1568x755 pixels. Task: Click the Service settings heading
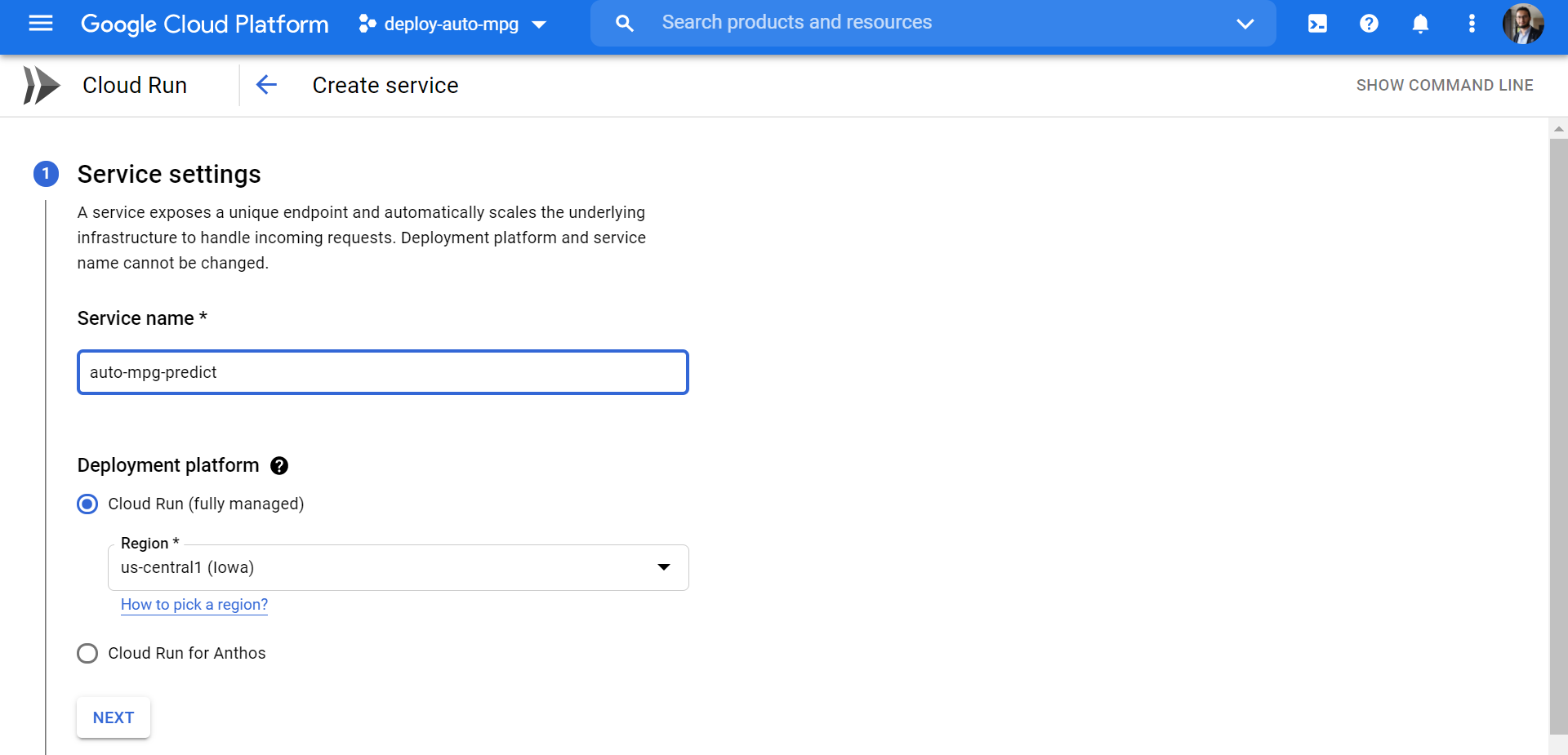point(169,174)
